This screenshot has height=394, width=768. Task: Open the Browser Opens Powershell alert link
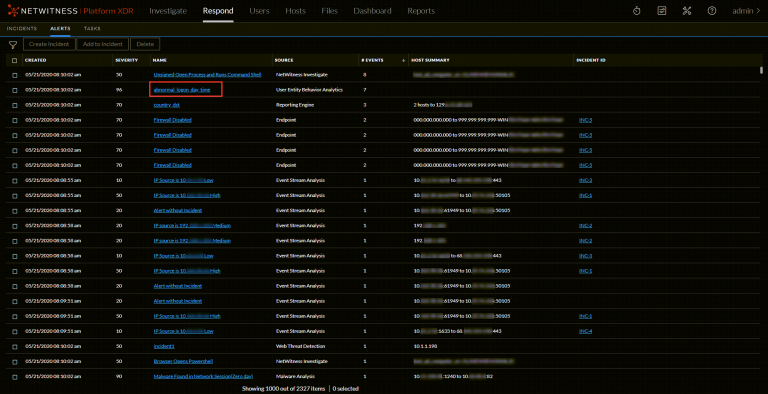coord(183,362)
